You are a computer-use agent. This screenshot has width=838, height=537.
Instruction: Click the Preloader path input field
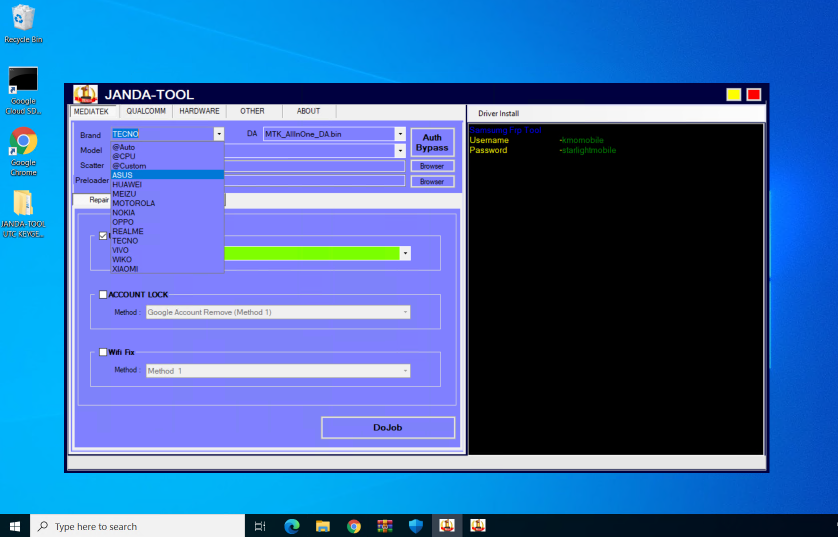(x=314, y=181)
